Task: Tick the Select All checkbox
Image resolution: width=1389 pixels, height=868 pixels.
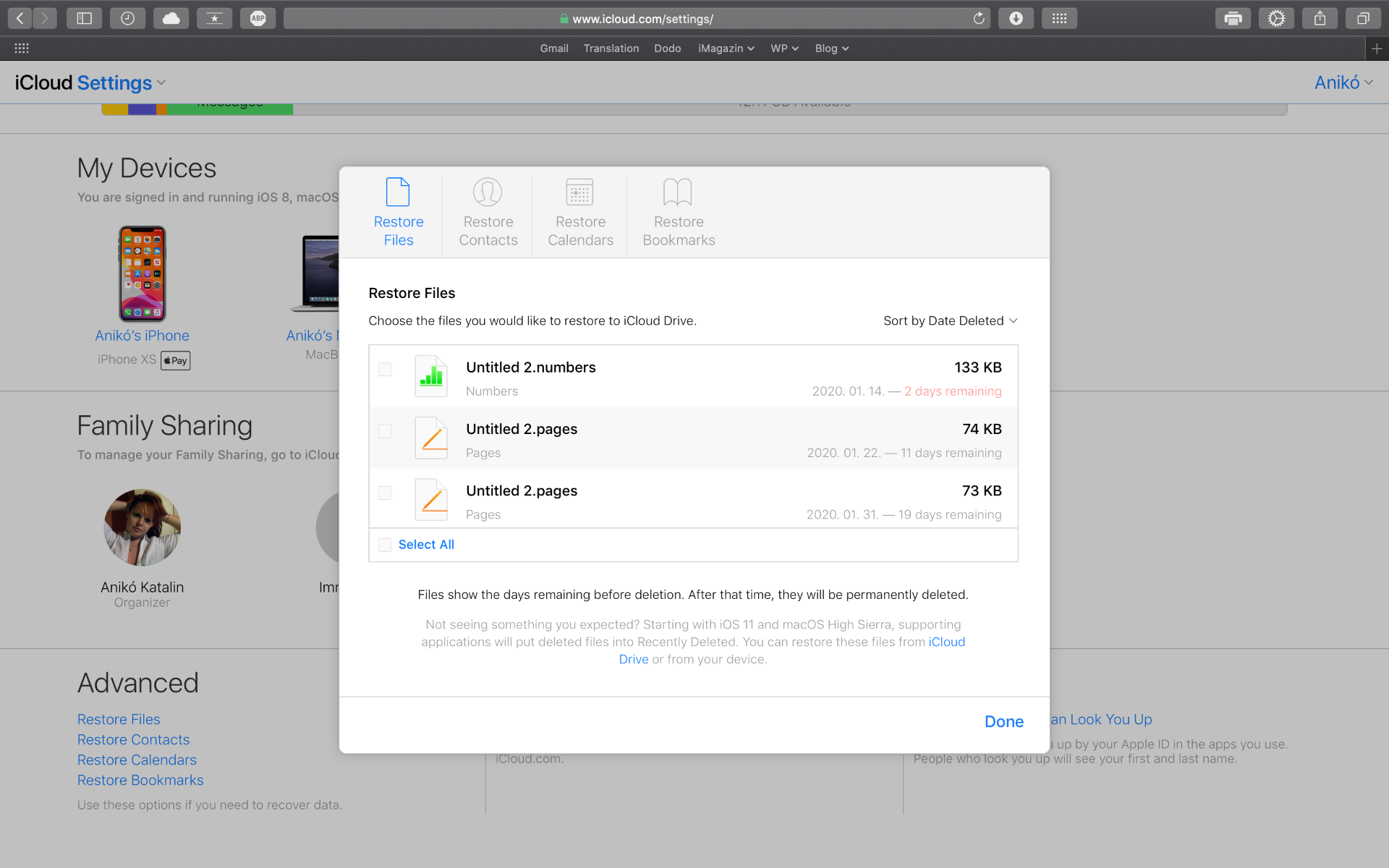Action: click(385, 545)
